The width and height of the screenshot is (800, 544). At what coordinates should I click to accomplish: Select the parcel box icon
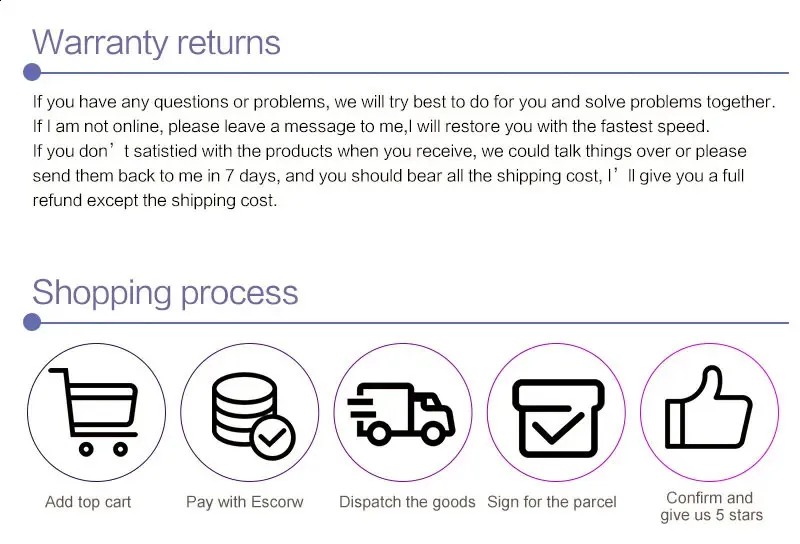557,411
